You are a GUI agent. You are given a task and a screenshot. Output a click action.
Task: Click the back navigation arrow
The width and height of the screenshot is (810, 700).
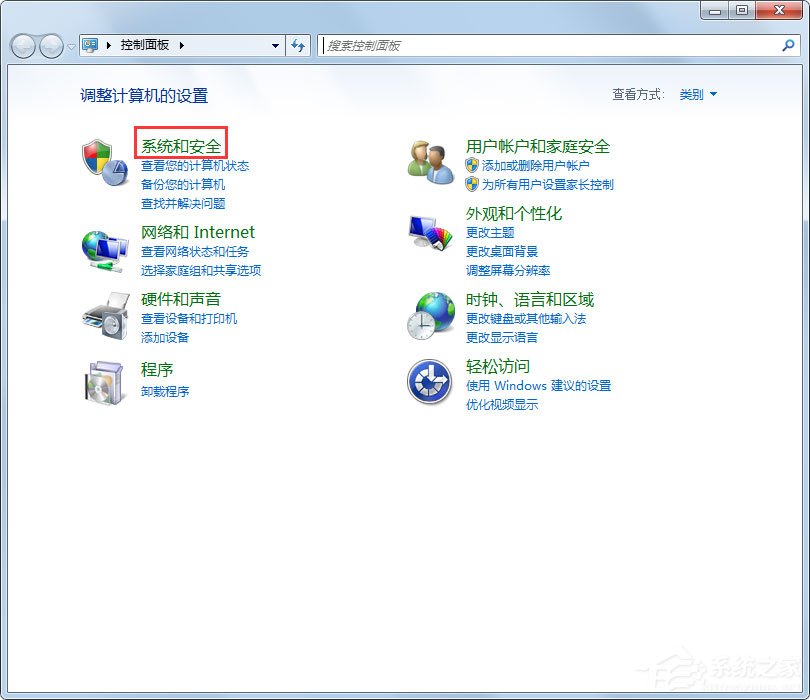coord(22,45)
